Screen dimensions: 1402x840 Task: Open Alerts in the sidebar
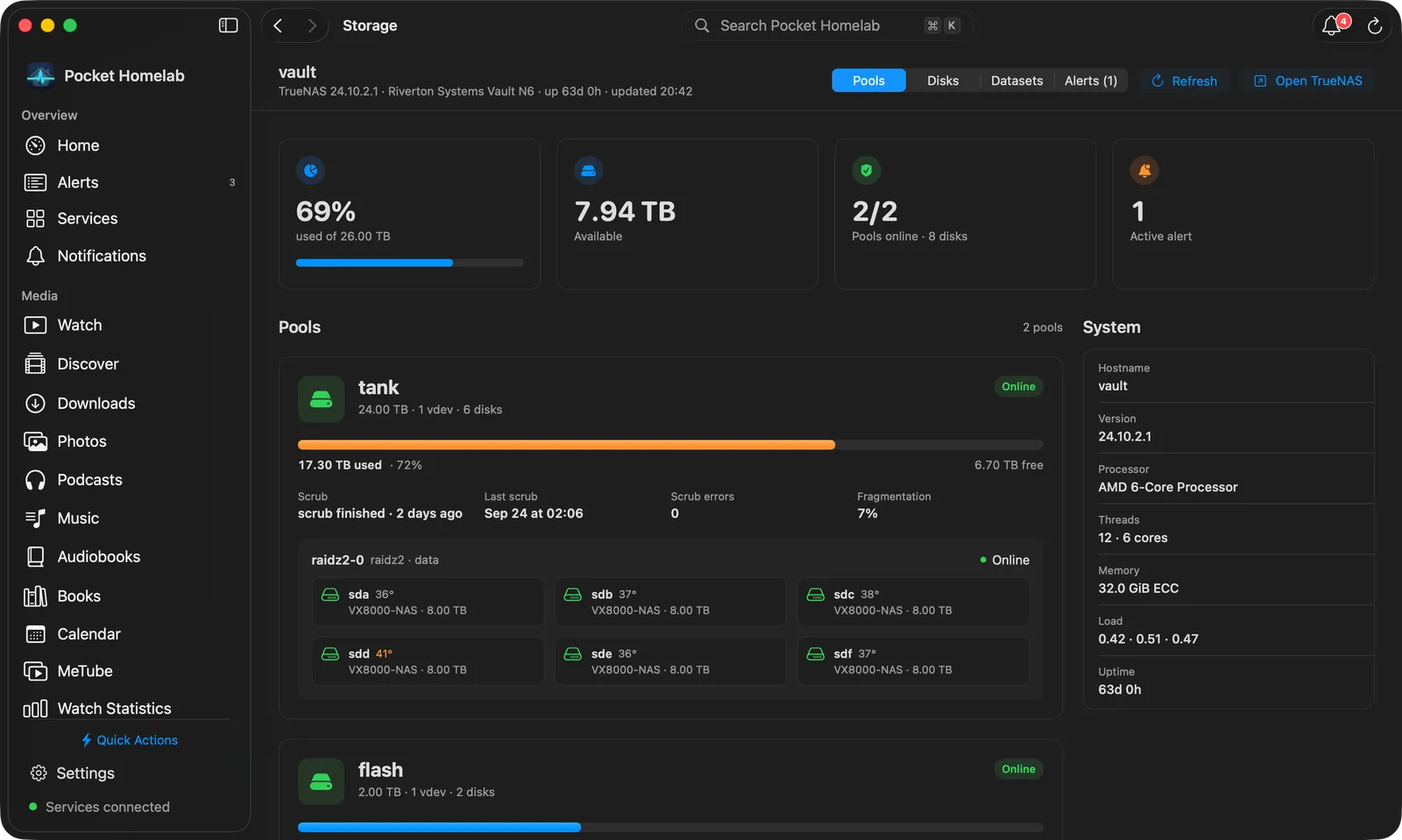pos(129,182)
